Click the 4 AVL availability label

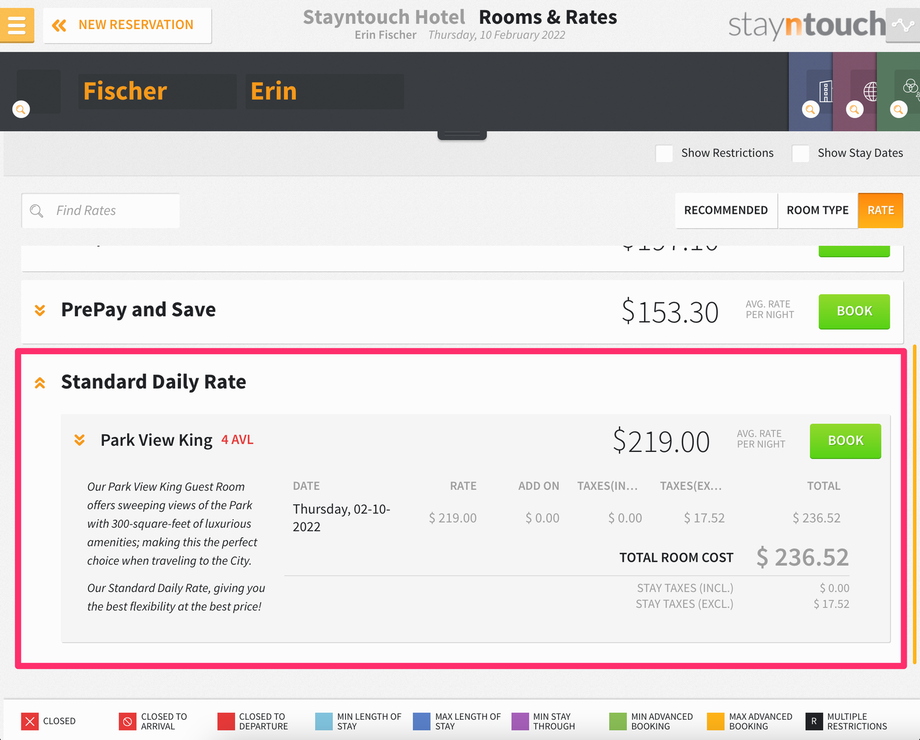click(x=237, y=440)
